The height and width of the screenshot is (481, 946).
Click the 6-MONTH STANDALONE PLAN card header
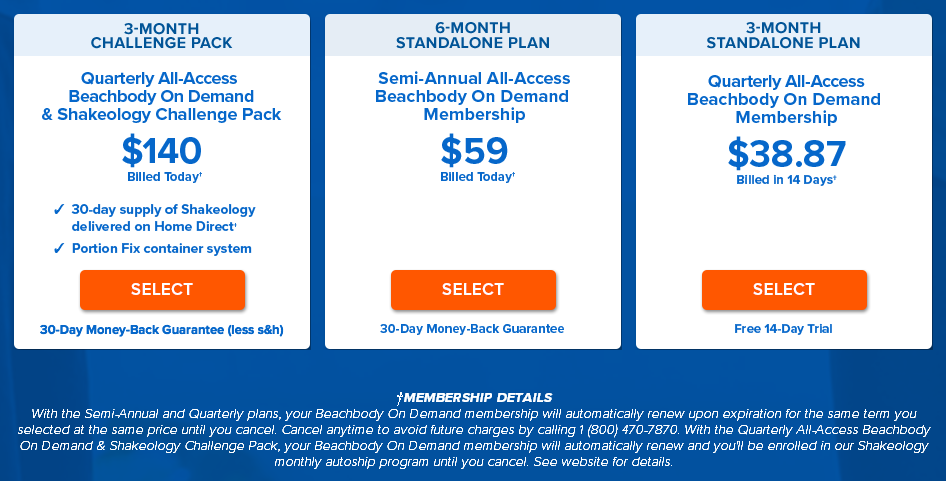(x=472, y=35)
